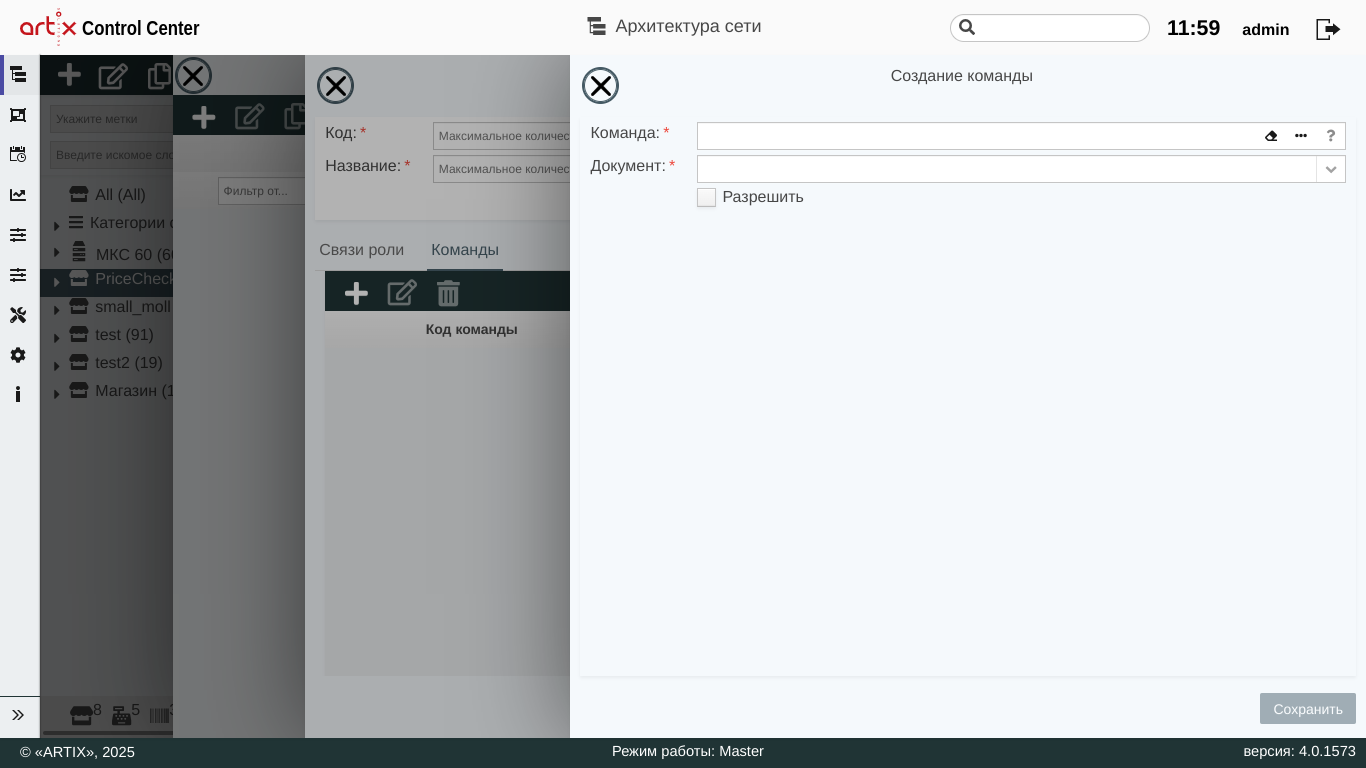The height and width of the screenshot is (768, 1366).
Task: Enable the Разрешить checkbox
Action: point(706,198)
